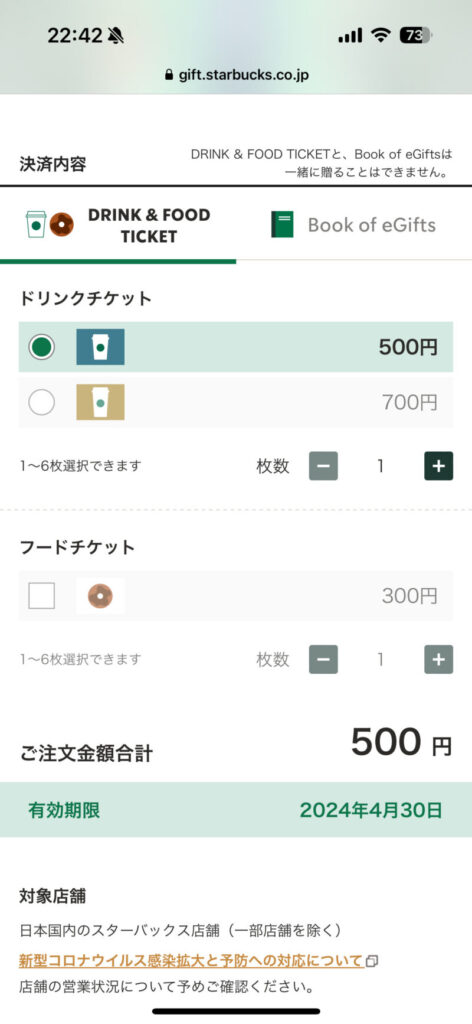Tap the gift.starbucks.co.jp address bar
Viewport: 472px width, 1024px height.
tap(236, 75)
